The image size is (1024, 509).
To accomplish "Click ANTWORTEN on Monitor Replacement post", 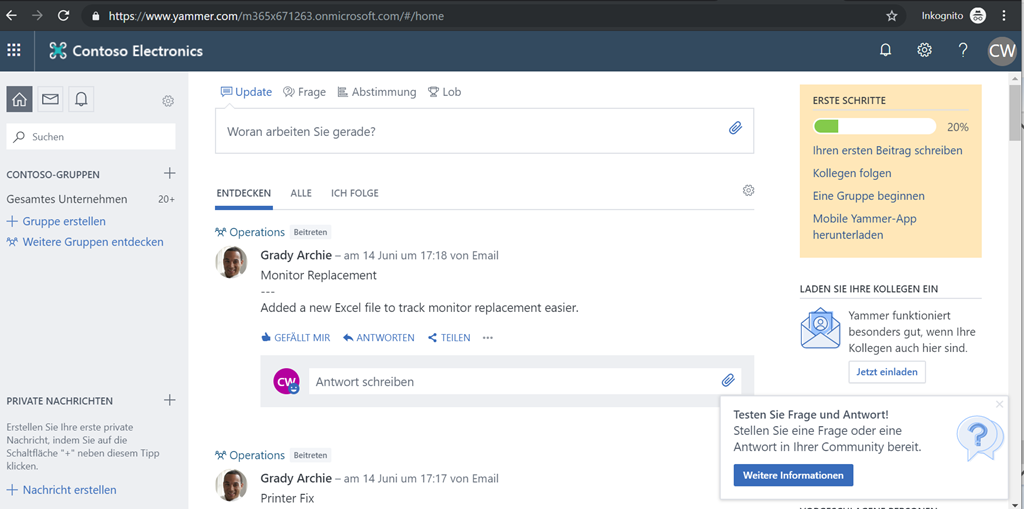I will tap(379, 338).
